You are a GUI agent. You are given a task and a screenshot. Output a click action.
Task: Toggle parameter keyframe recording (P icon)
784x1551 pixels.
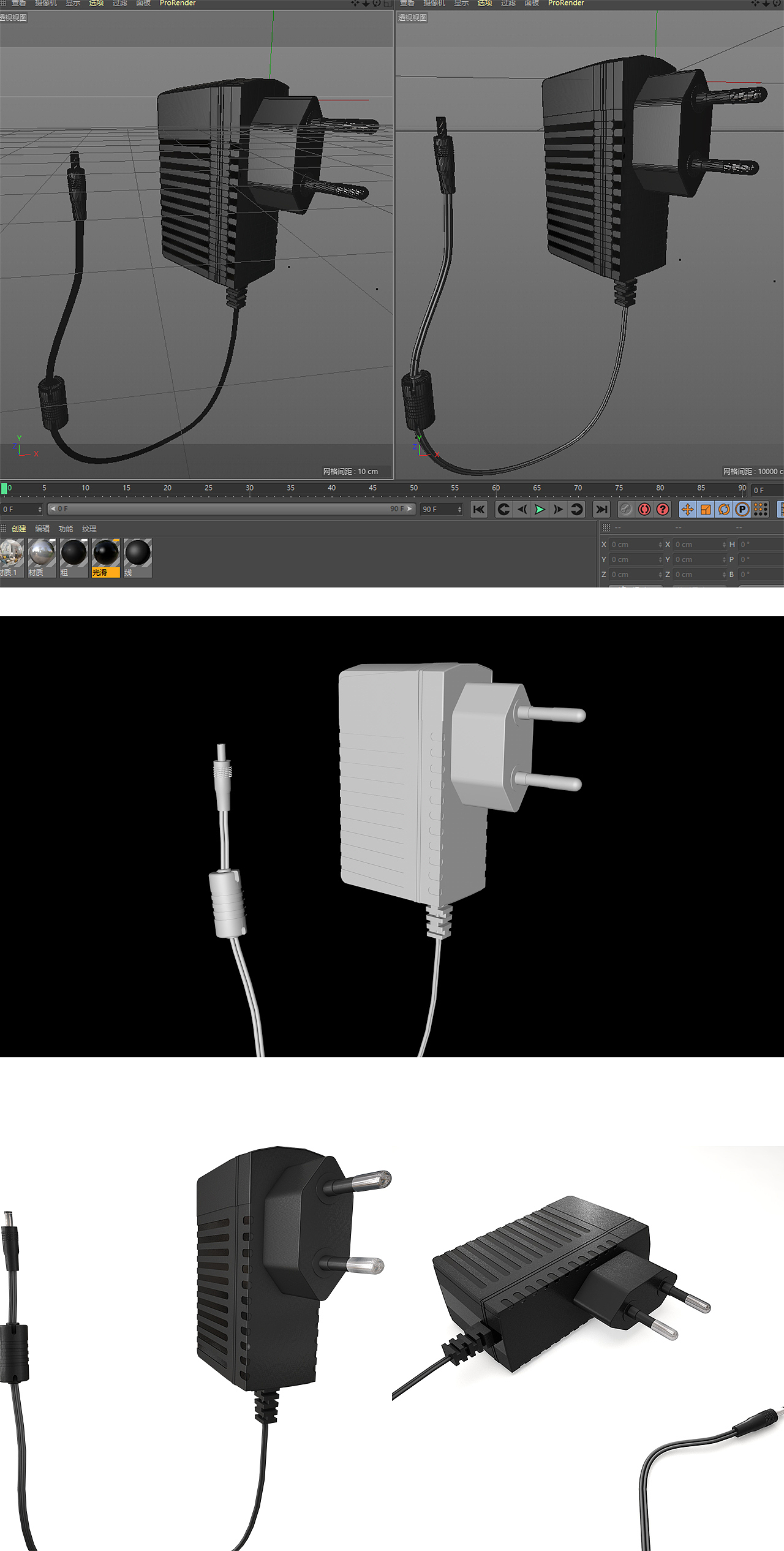tap(742, 509)
